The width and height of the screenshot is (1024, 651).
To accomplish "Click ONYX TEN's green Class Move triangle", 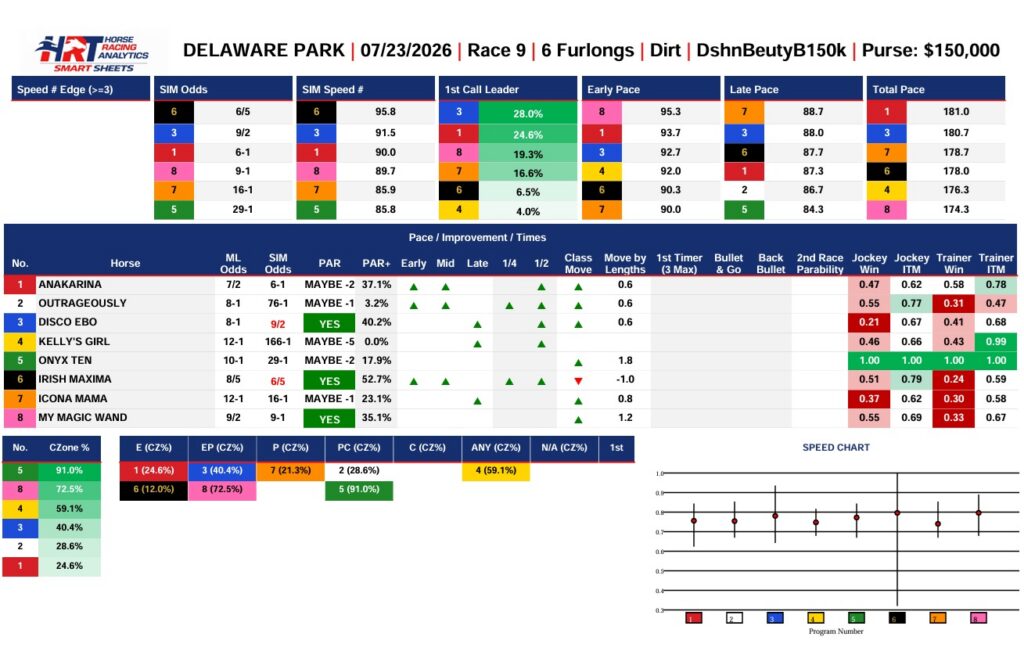I will (578, 362).
